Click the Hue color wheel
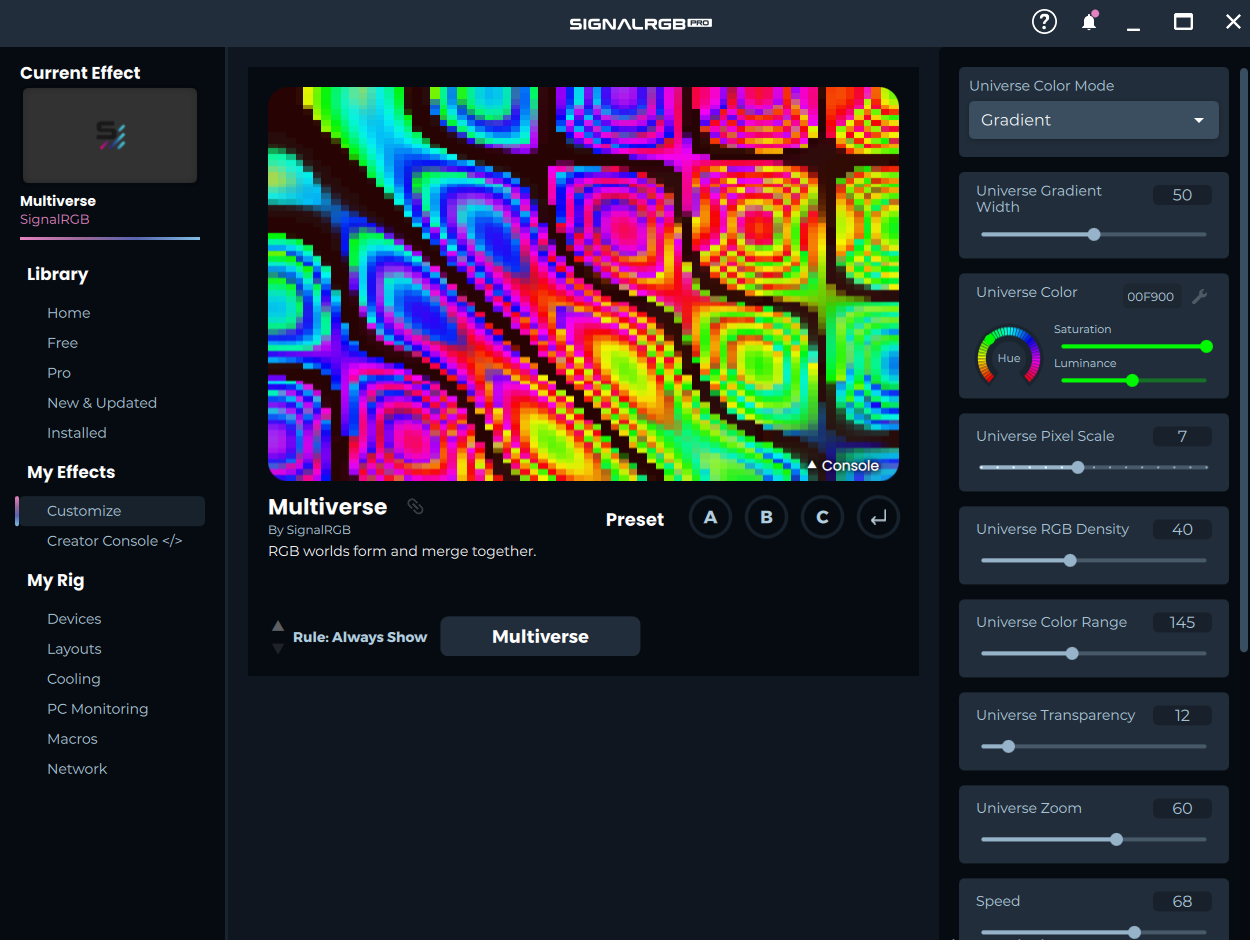1250x940 pixels. [x=1008, y=357]
